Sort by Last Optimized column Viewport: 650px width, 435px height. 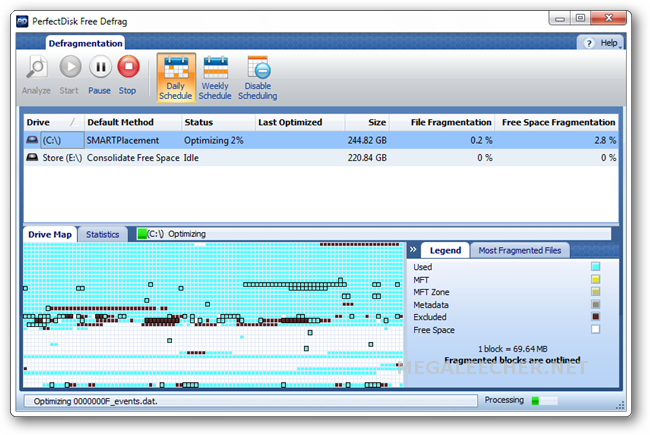[x=300, y=122]
